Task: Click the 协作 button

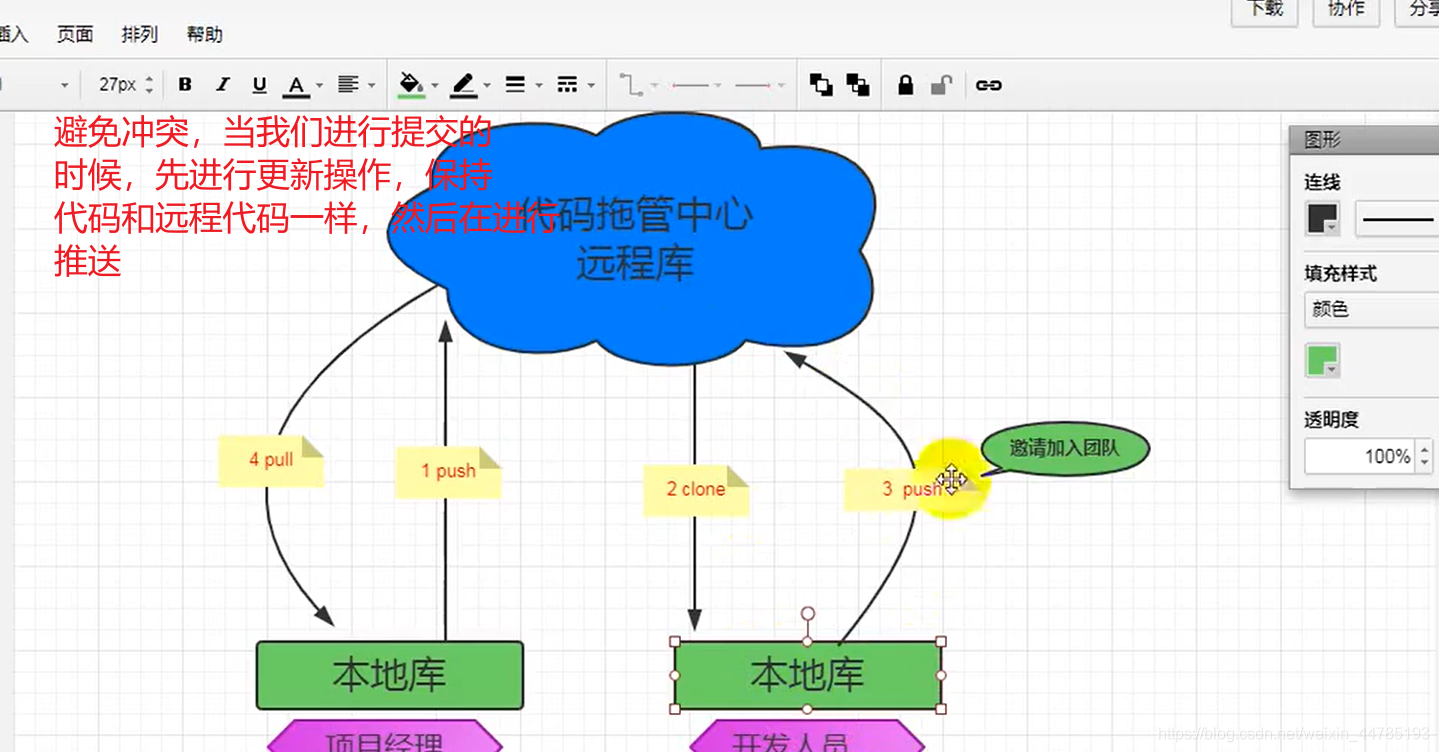Action: coord(1346,10)
